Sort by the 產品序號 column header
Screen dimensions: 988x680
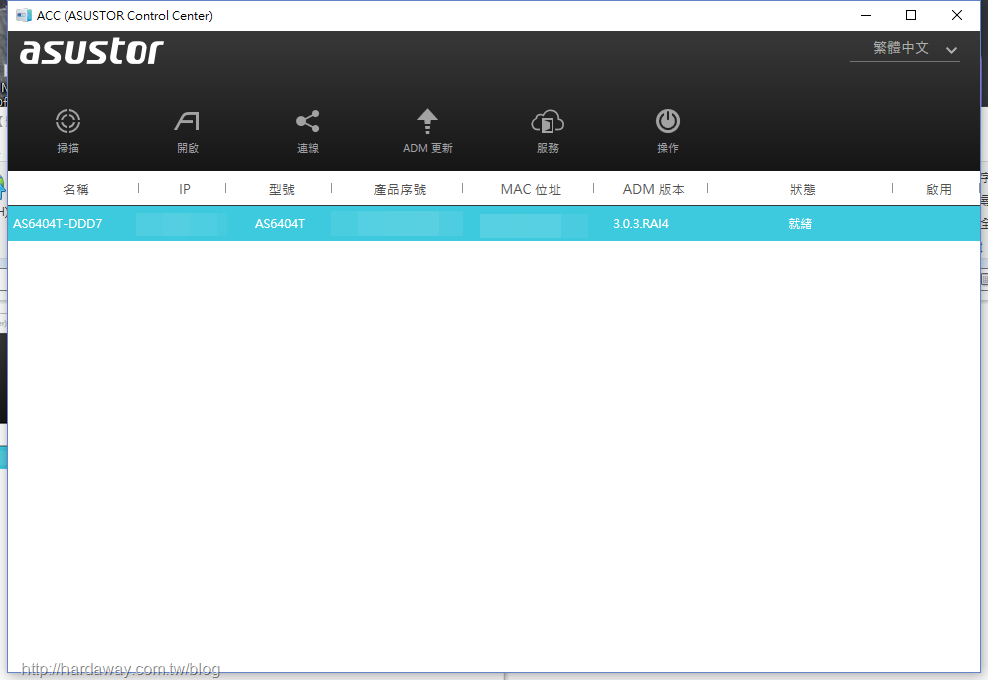coord(400,189)
